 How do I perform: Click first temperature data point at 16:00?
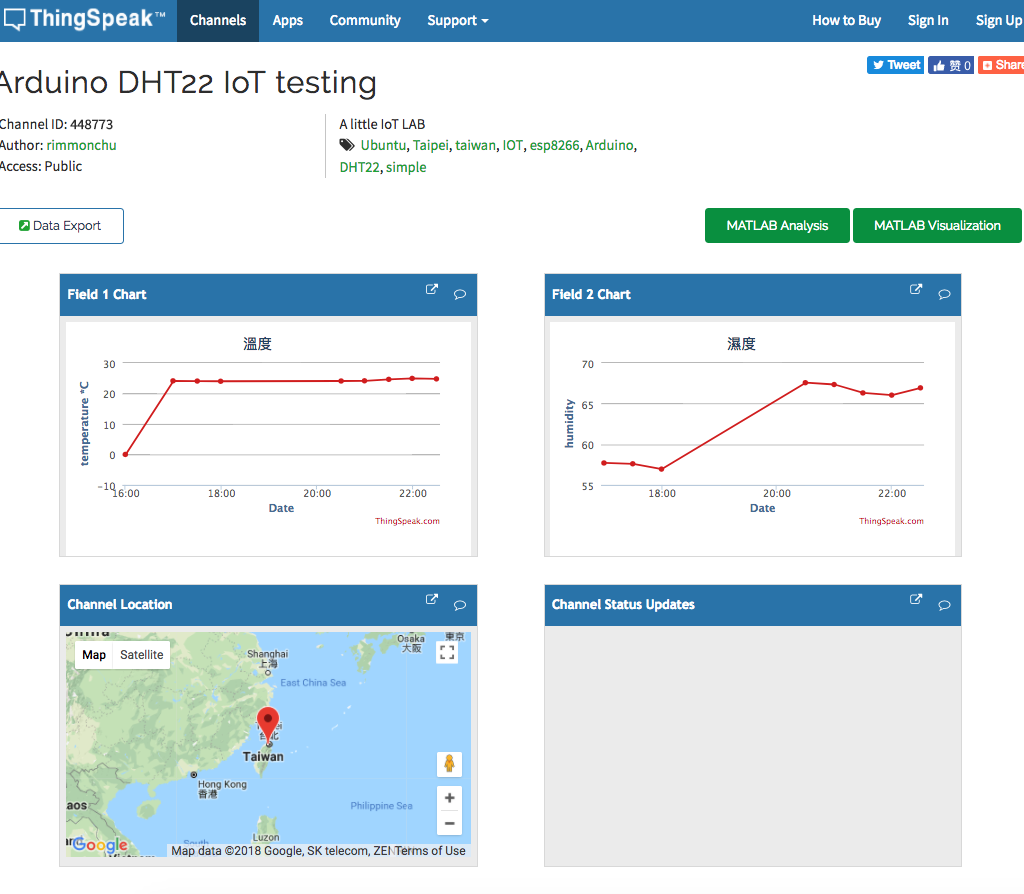click(x=125, y=455)
